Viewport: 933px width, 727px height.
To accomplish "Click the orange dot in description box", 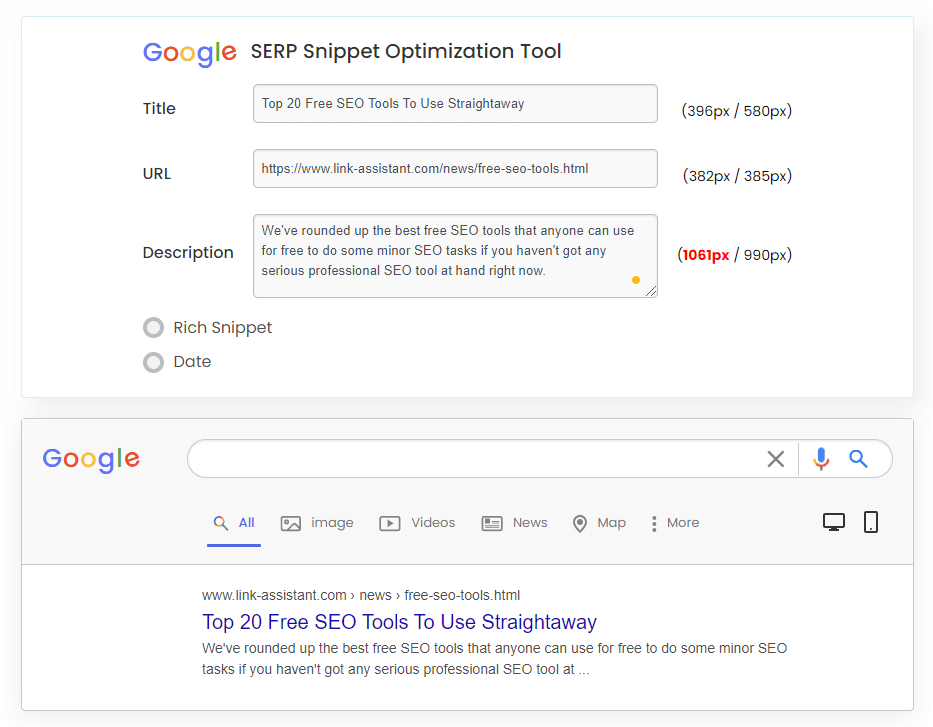I will pos(635,280).
